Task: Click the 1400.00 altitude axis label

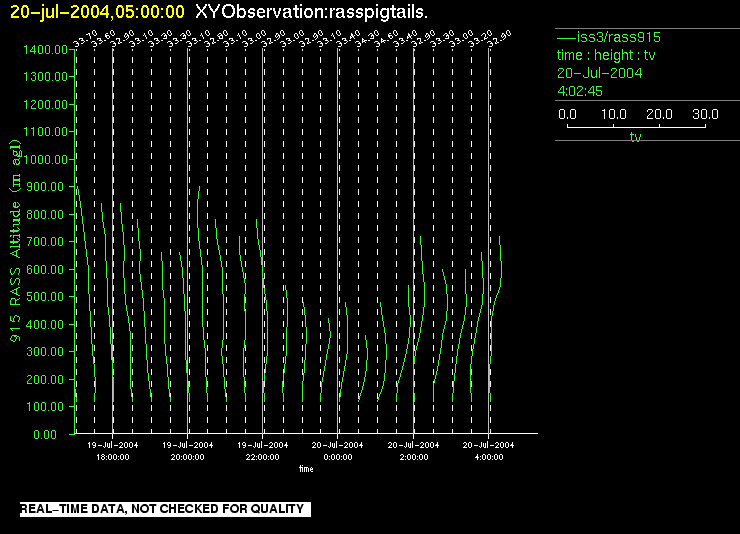Action: click(x=45, y=50)
